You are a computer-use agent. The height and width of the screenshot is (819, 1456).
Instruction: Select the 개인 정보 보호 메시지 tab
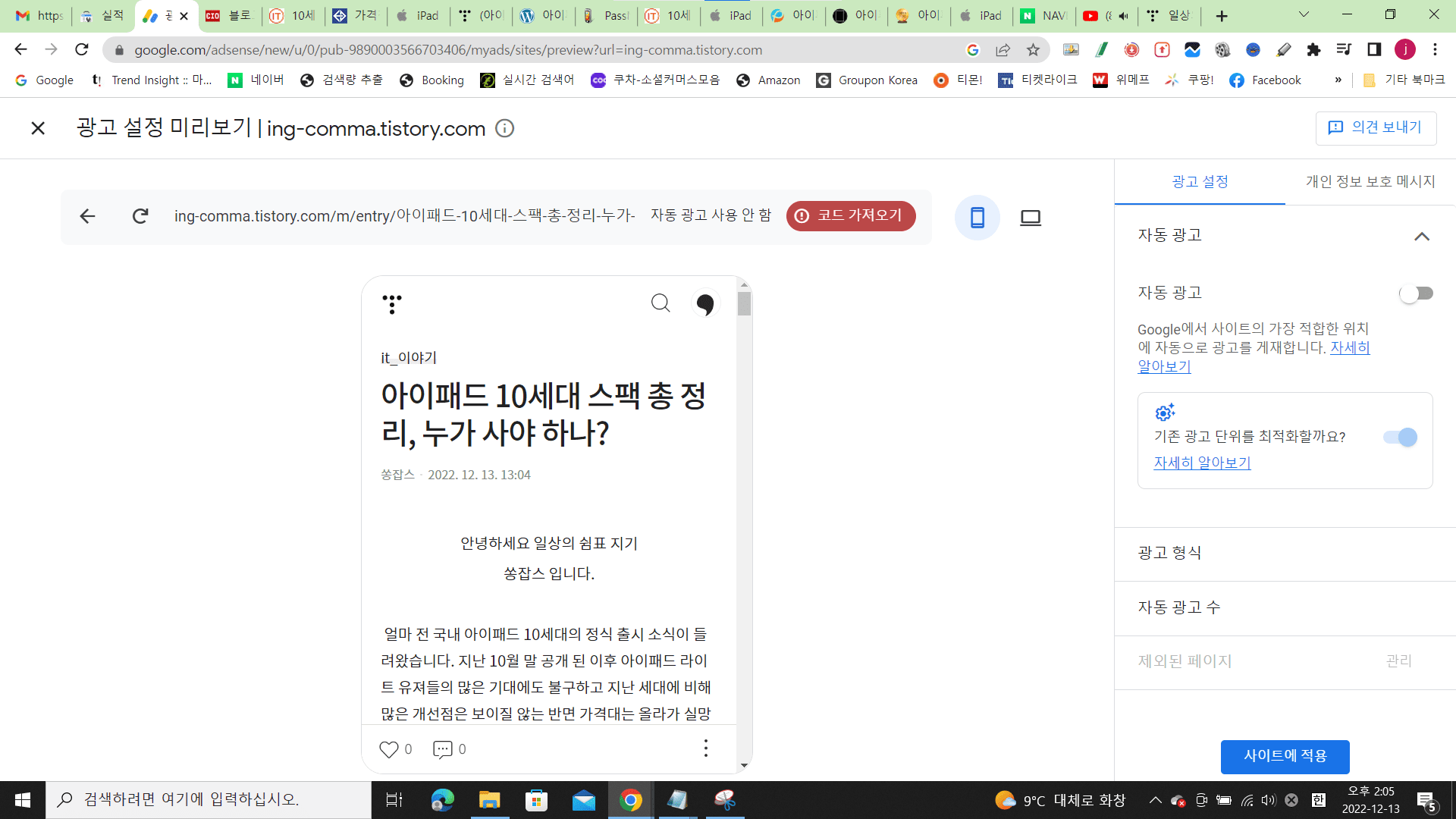1370,182
